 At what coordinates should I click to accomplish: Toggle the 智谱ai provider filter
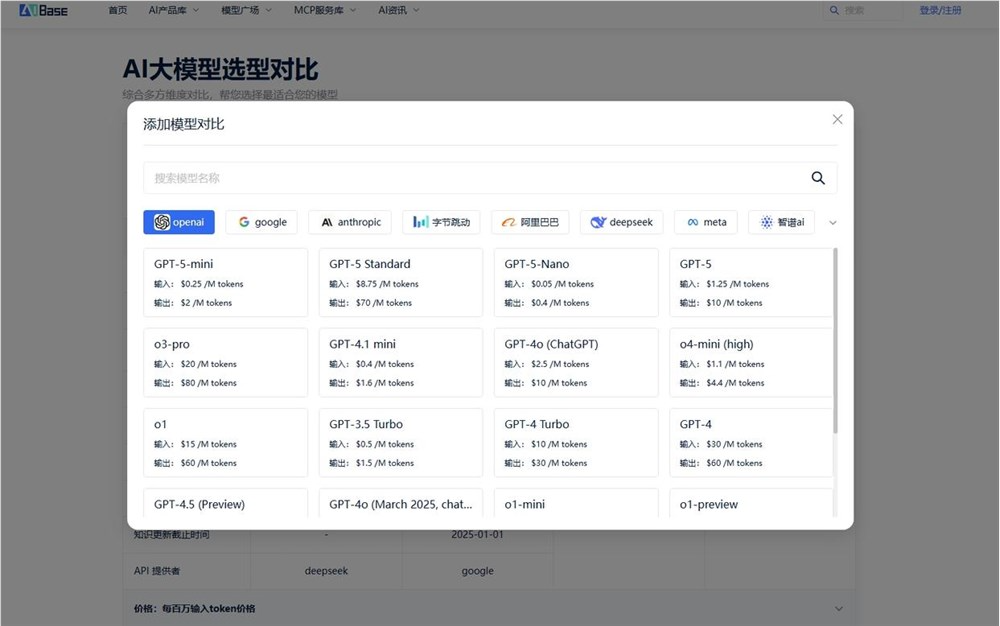pyautogui.click(x=766, y=222)
